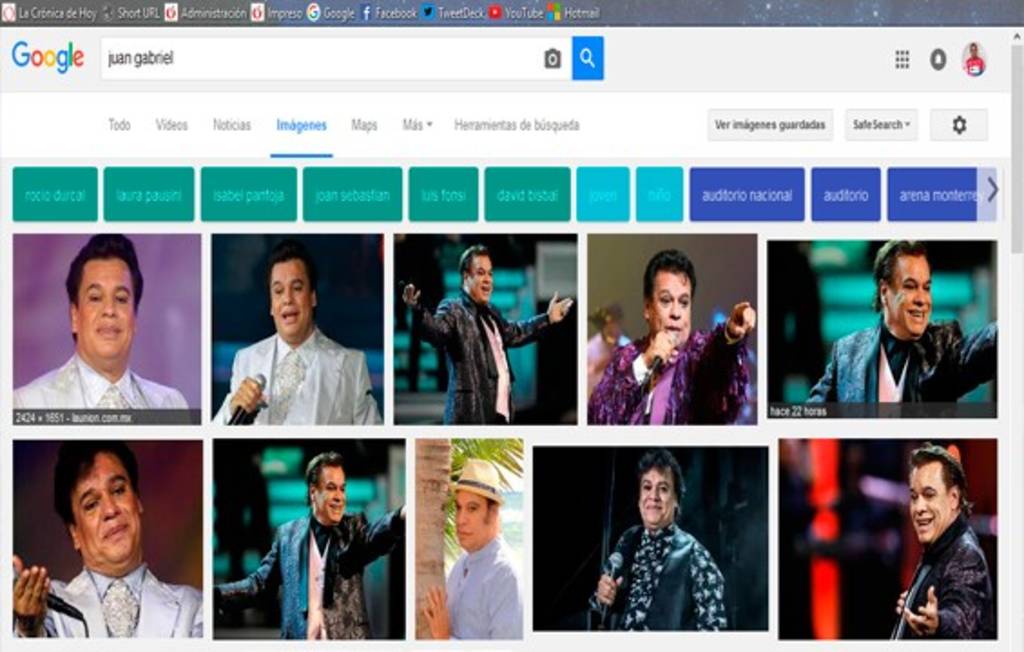This screenshot has height=652, width=1024.
Task: Expand the Más menu
Action: pos(417,125)
